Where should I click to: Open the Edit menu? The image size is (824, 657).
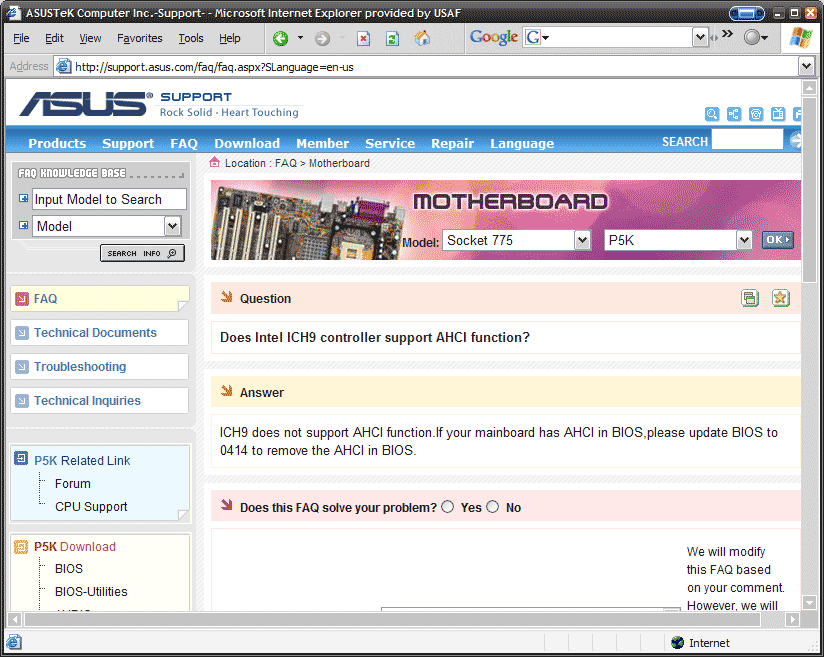click(54, 38)
